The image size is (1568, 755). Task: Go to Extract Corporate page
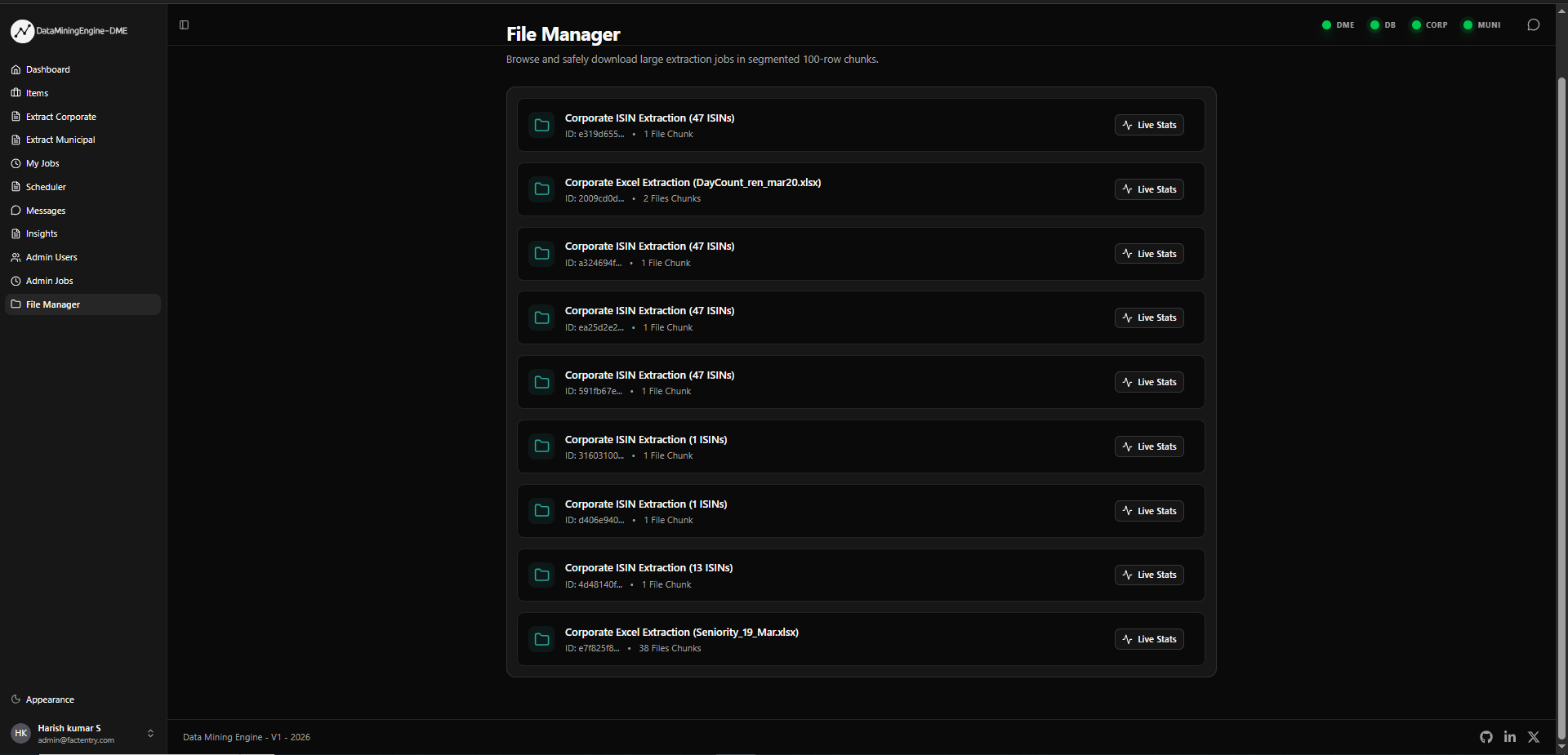[x=82, y=117]
